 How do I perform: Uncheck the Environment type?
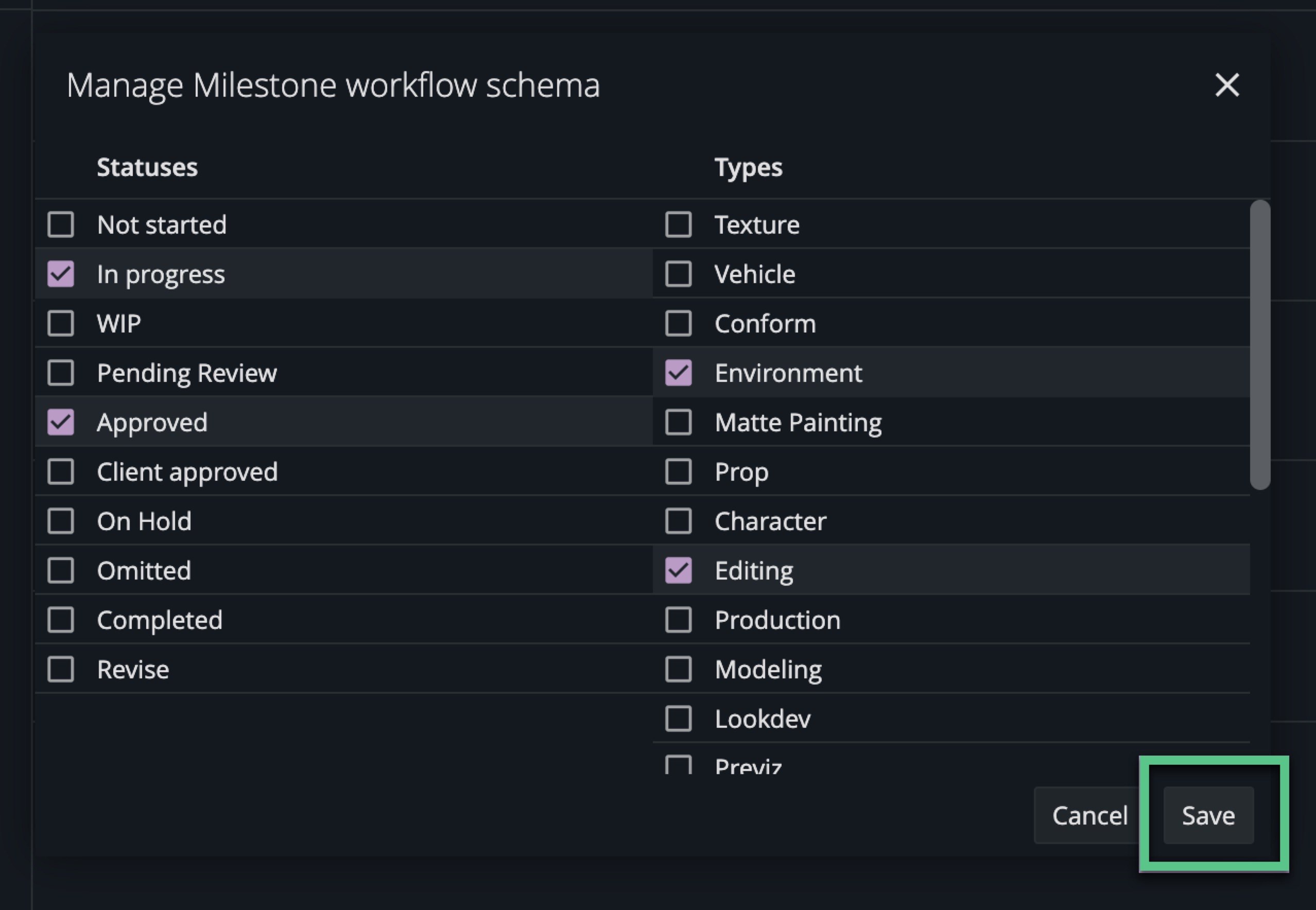pyautogui.click(x=679, y=373)
